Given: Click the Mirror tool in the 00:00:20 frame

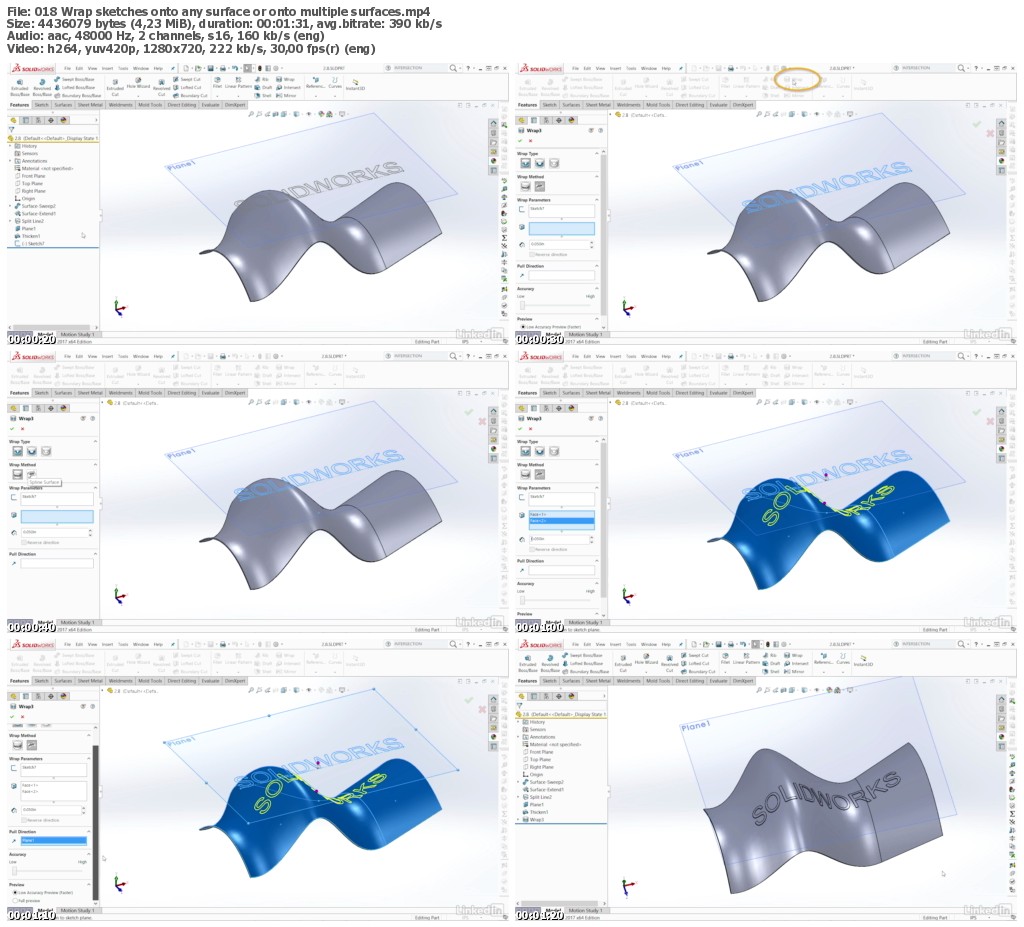Looking at the screenshot, I should pyautogui.click(x=287, y=95).
